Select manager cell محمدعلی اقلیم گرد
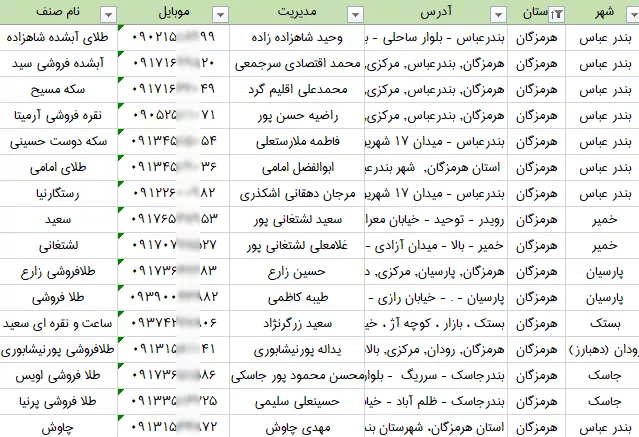This screenshot has width=639, height=437. point(297,90)
